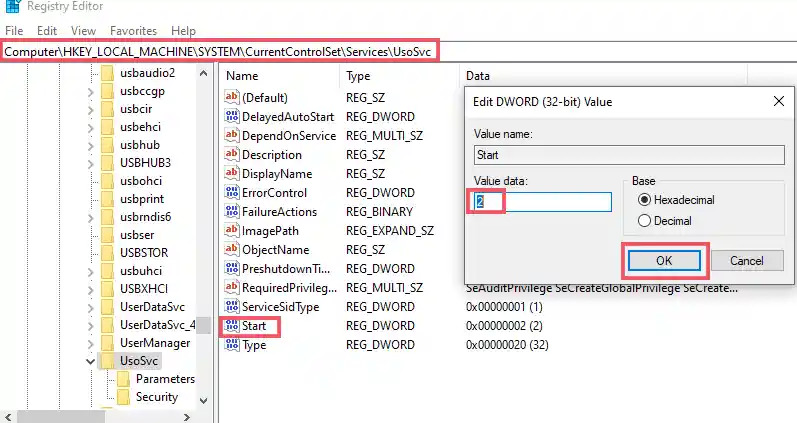Cancel the Edit DWORD dialog
The image size is (797, 423).
[x=746, y=261]
